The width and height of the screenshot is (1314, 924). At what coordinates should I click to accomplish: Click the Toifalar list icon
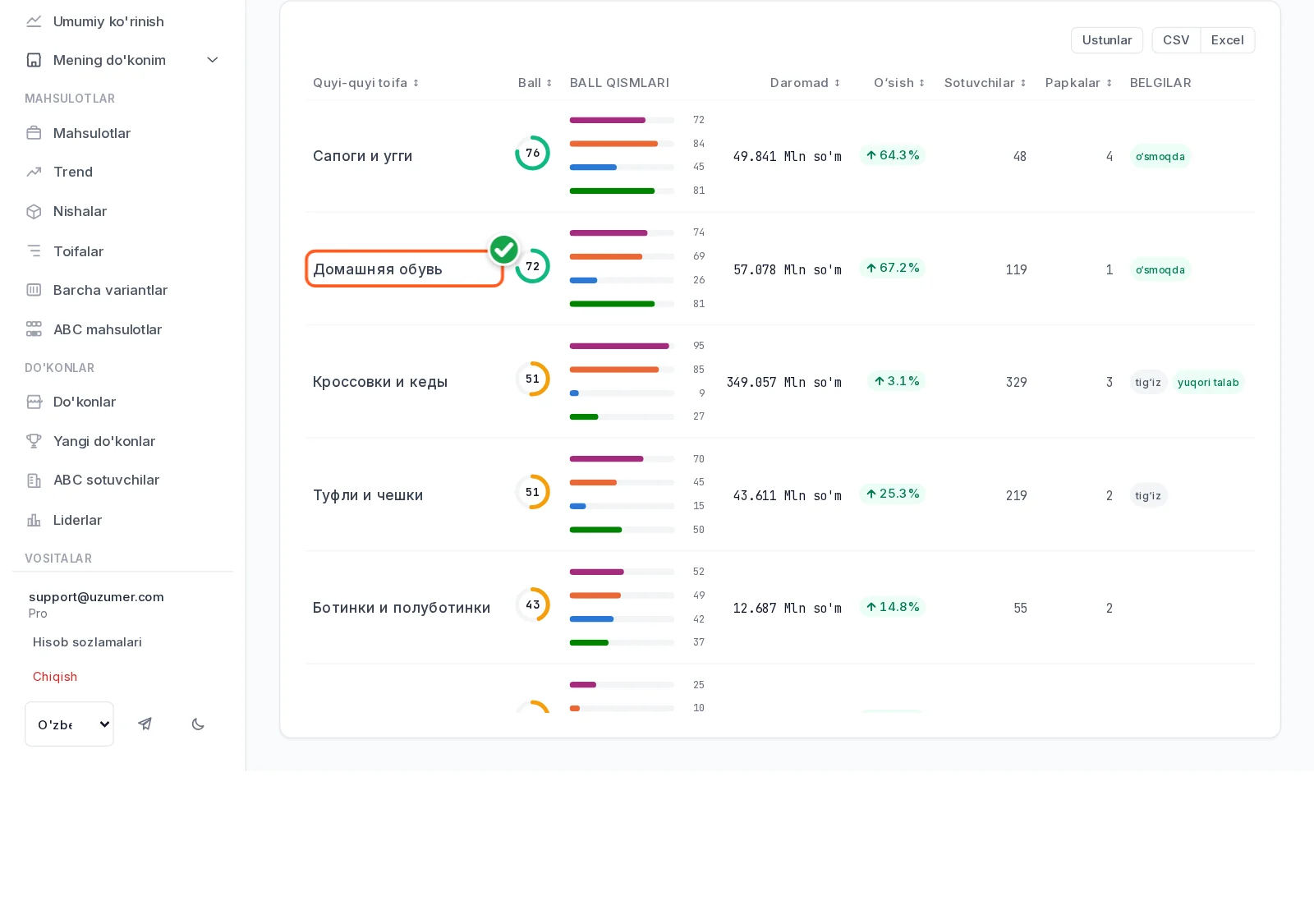(x=34, y=251)
